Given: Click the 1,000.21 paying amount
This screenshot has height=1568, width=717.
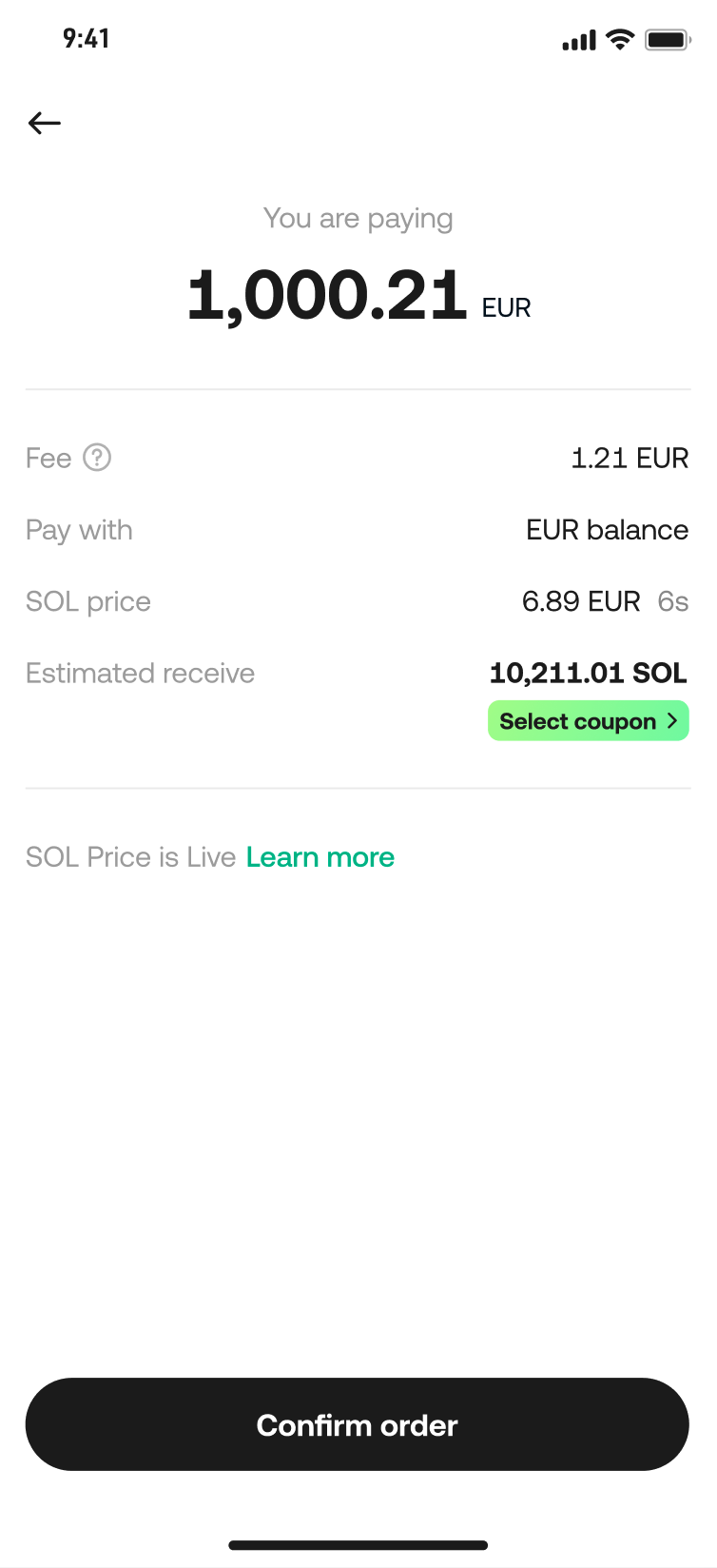Looking at the screenshot, I should tap(327, 295).
